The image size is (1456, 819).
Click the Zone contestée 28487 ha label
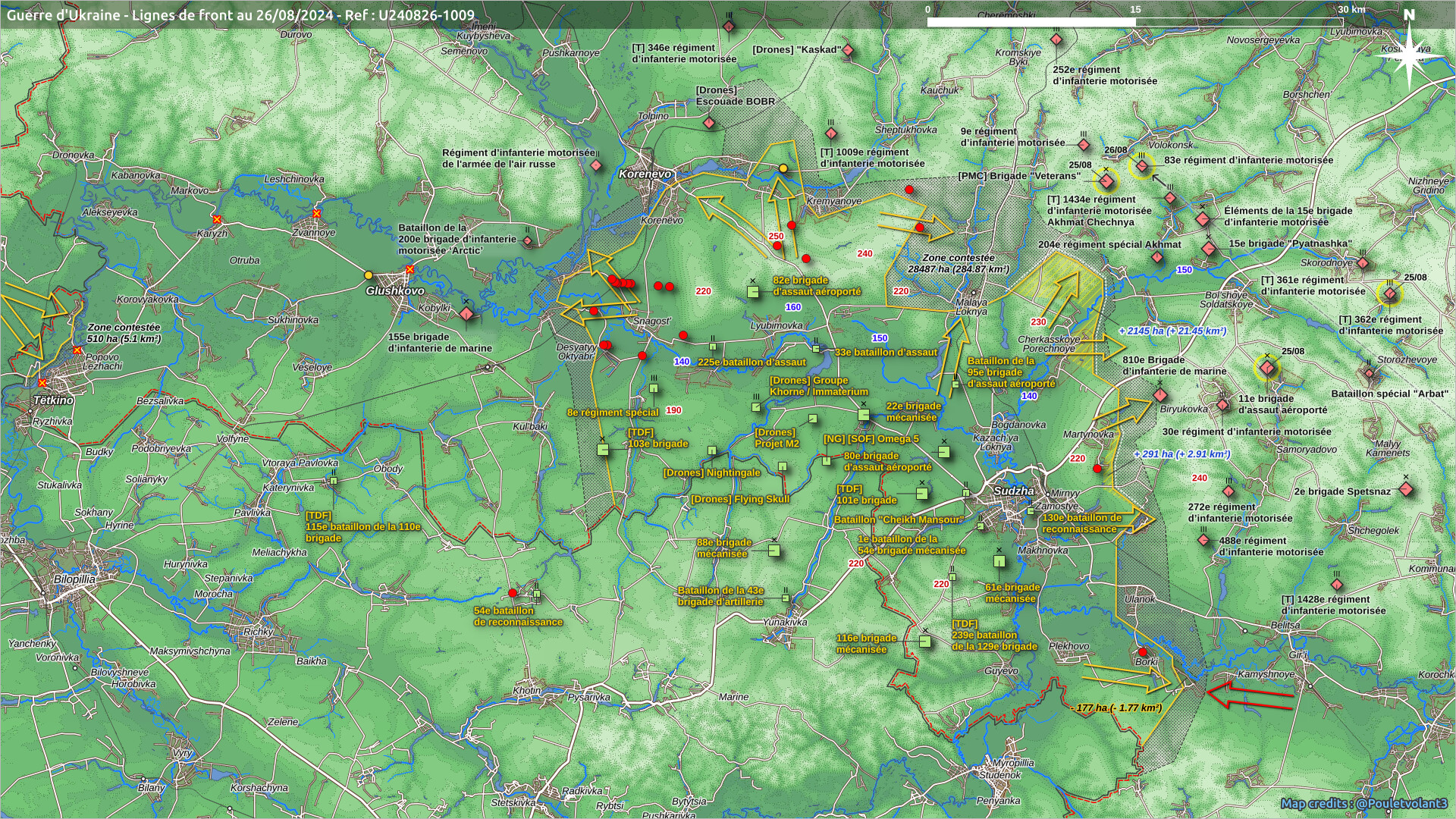click(958, 263)
